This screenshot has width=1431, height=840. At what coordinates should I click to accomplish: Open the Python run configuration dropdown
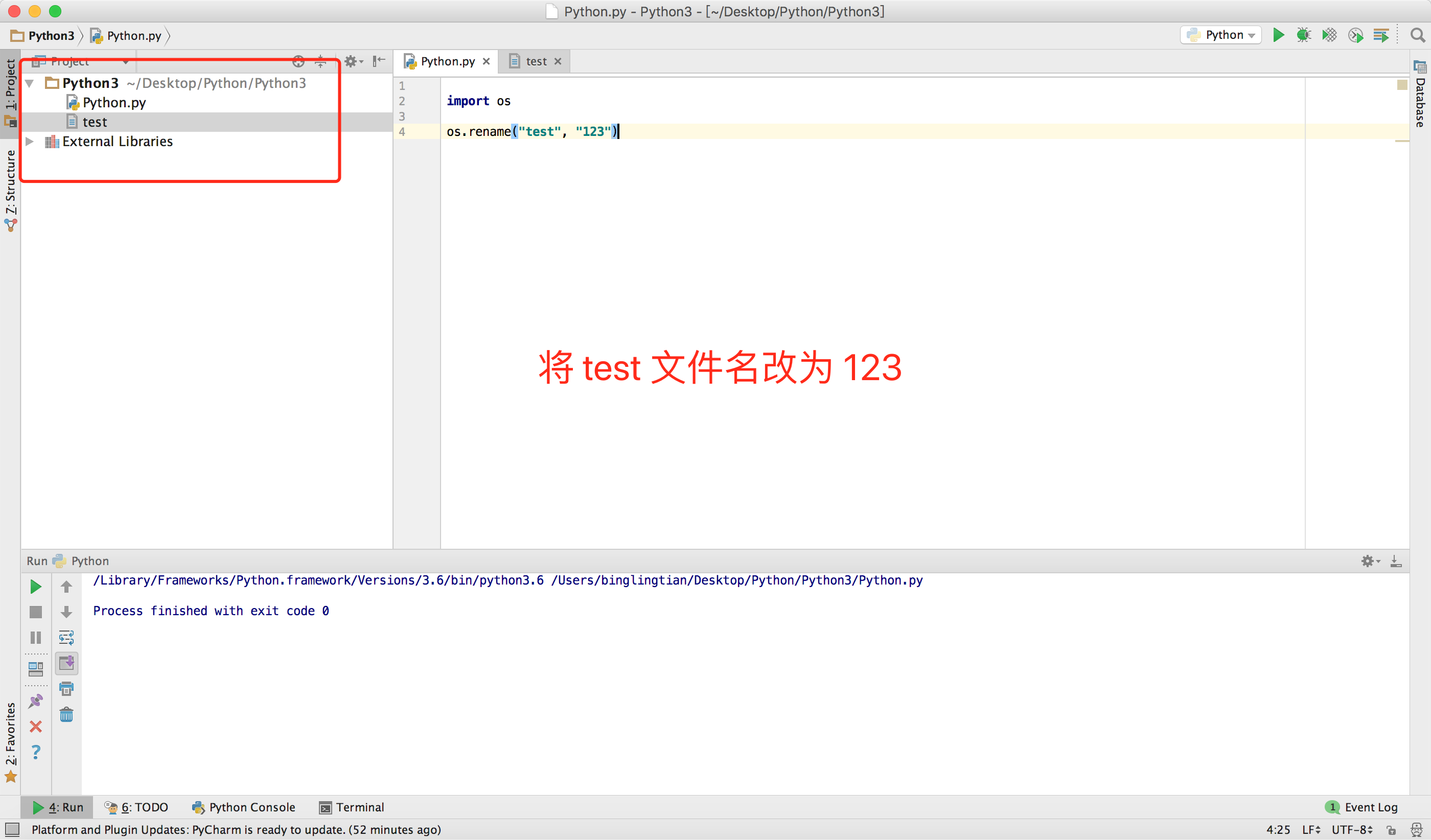(x=1221, y=35)
